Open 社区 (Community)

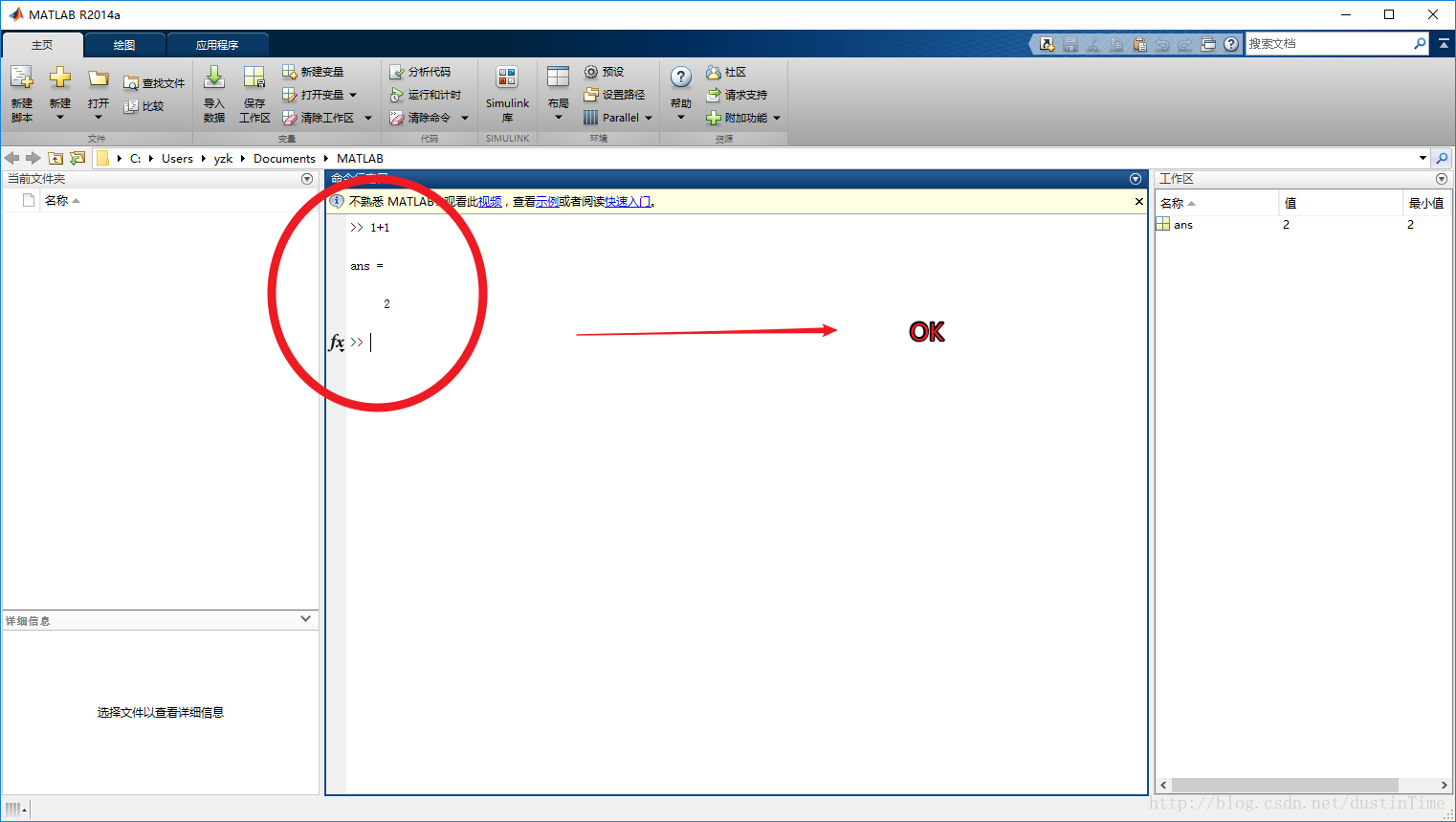(726, 72)
